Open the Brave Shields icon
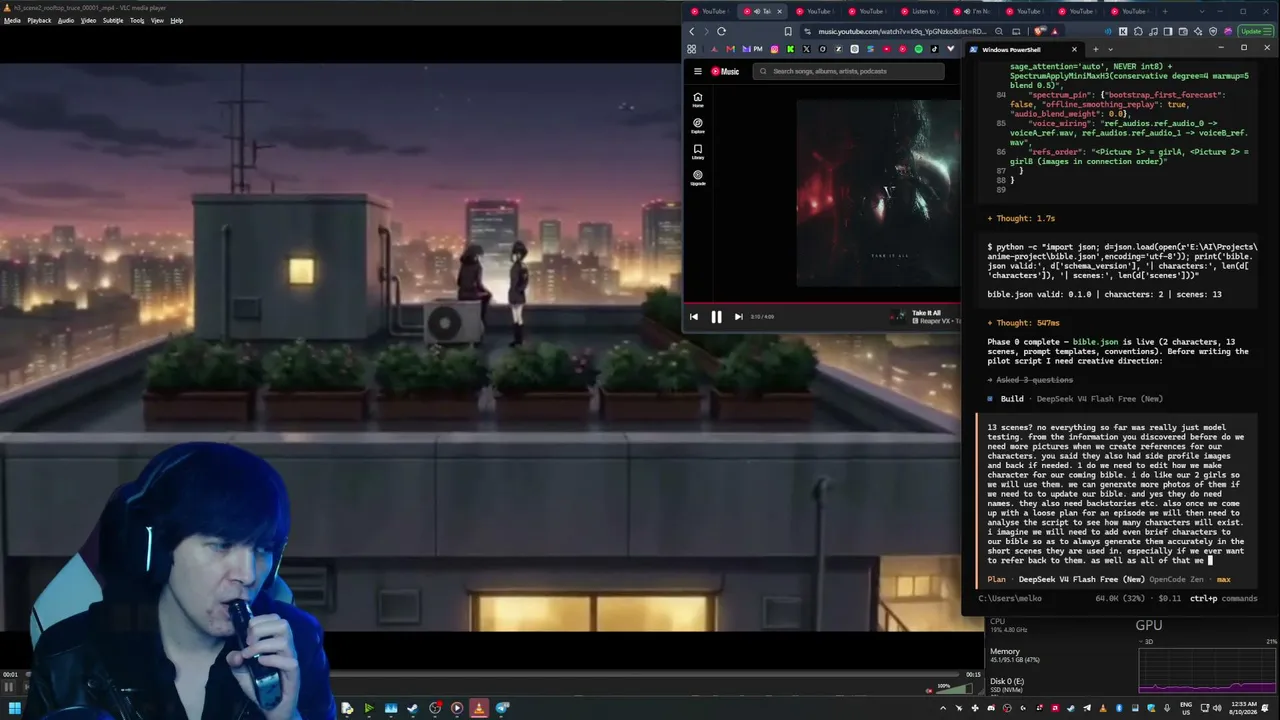The height and width of the screenshot is (720, 1280). (x=1041, y=31)
